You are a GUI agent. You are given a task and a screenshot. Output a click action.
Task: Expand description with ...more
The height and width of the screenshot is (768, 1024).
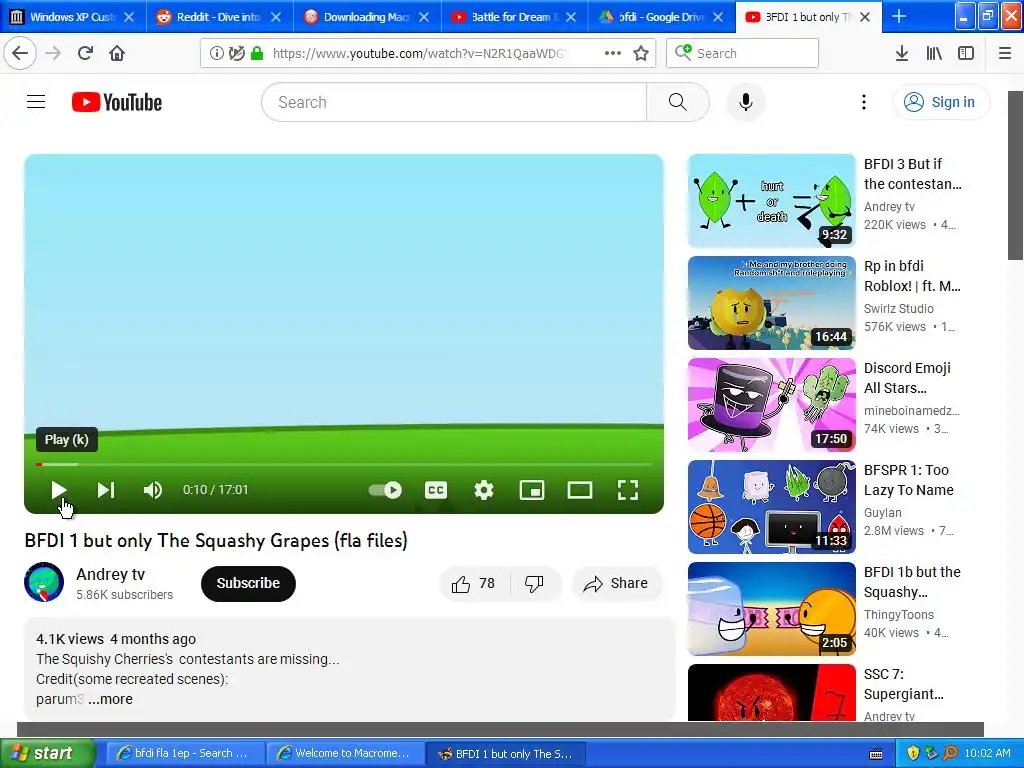coord(110,699)
